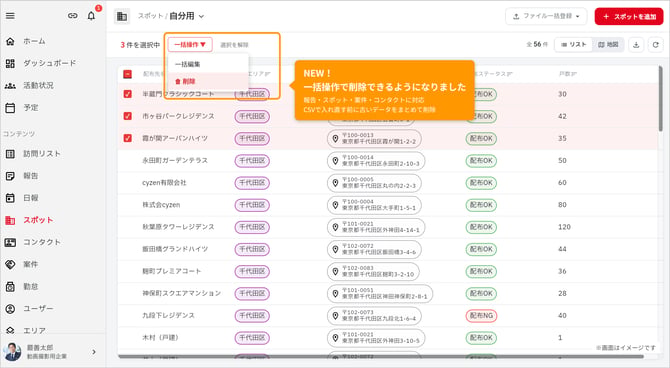670x368 pixels.
Task: Uncheck the 霞が関アーバンハイツ row checkbox
Action: click(x=127, y=138)
